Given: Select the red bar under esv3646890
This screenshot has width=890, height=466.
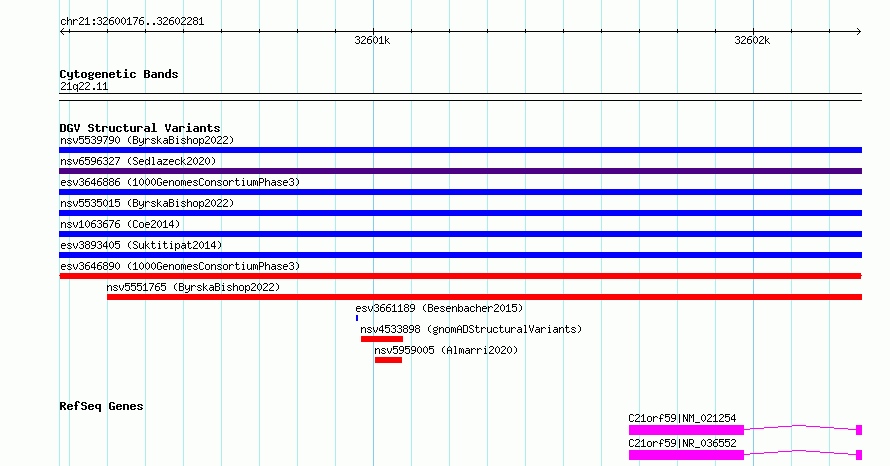Looking at the screenshot, I should 460,276.
